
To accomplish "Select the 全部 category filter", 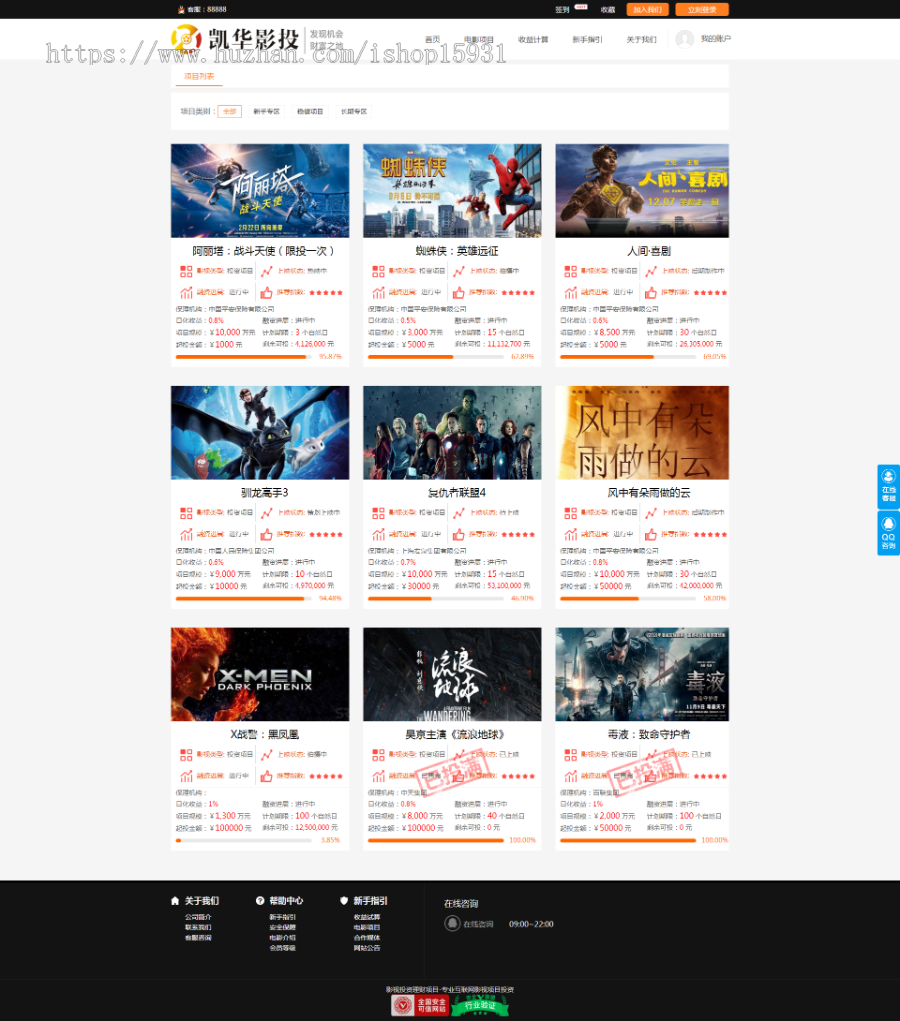I will pos(230,111).
